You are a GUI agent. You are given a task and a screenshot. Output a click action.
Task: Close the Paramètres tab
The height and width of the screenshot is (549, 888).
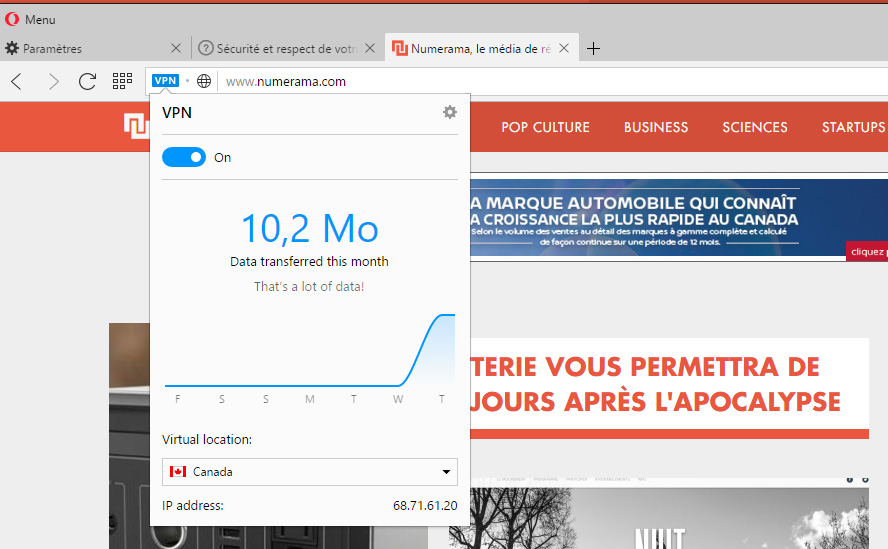click(x=176, y=49)
